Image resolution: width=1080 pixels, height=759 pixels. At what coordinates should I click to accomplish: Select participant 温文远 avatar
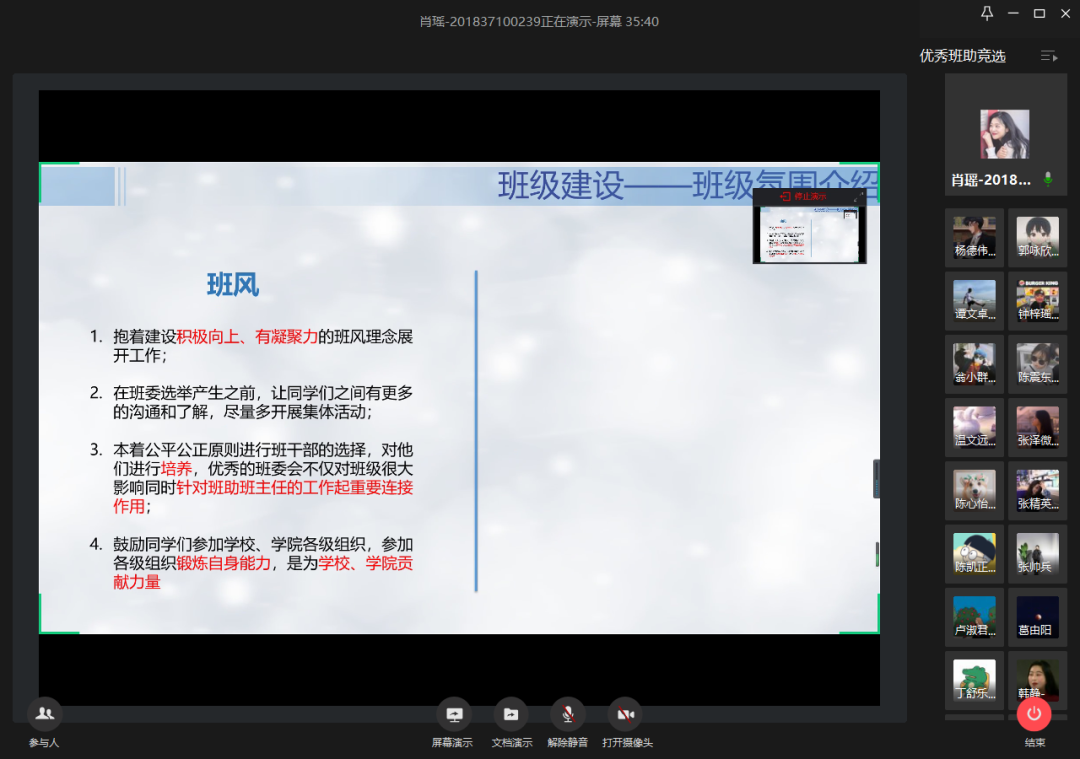coord(974,428)
